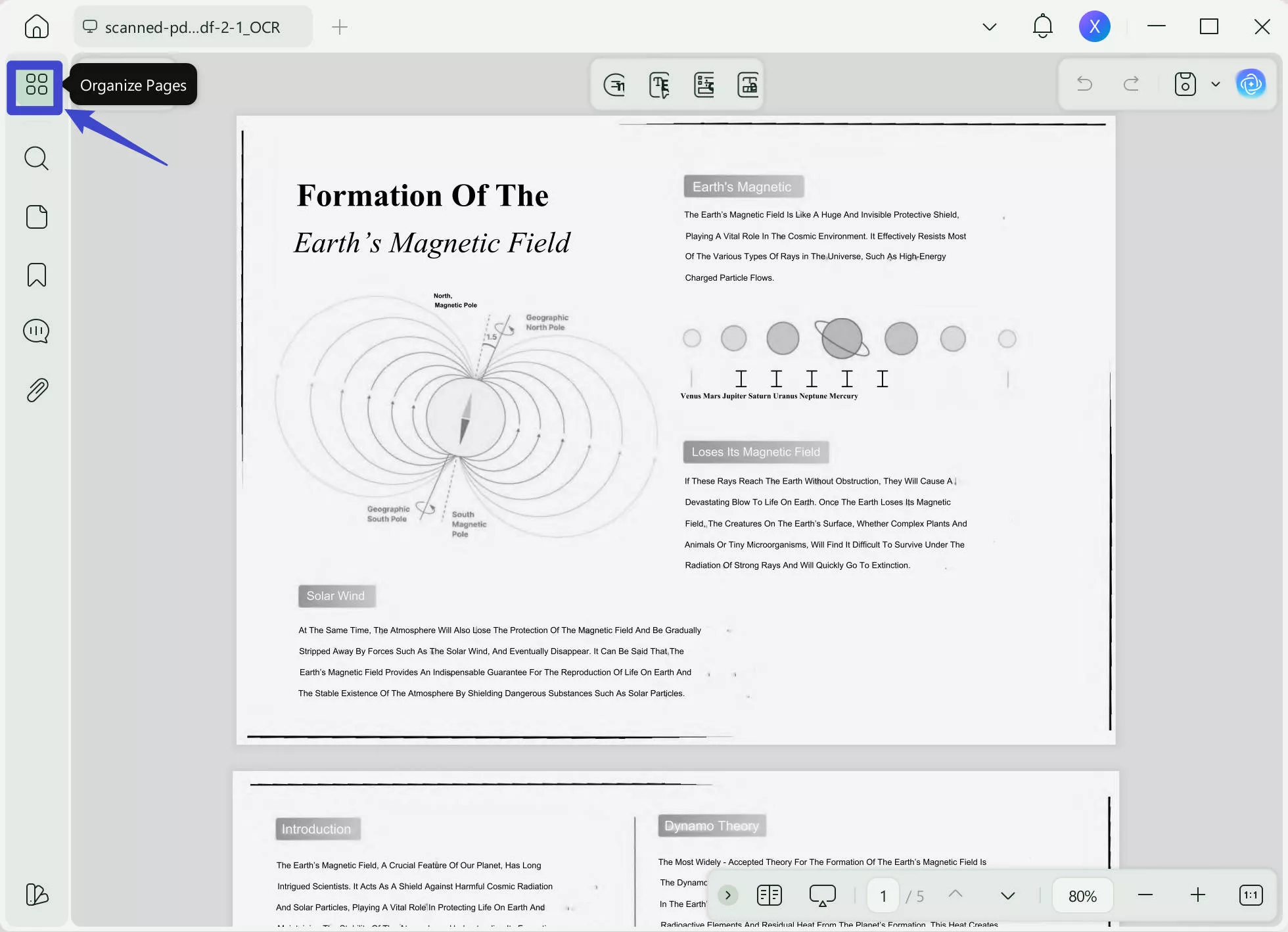Open the Search tool in sidebar

(x=36, y=158)
